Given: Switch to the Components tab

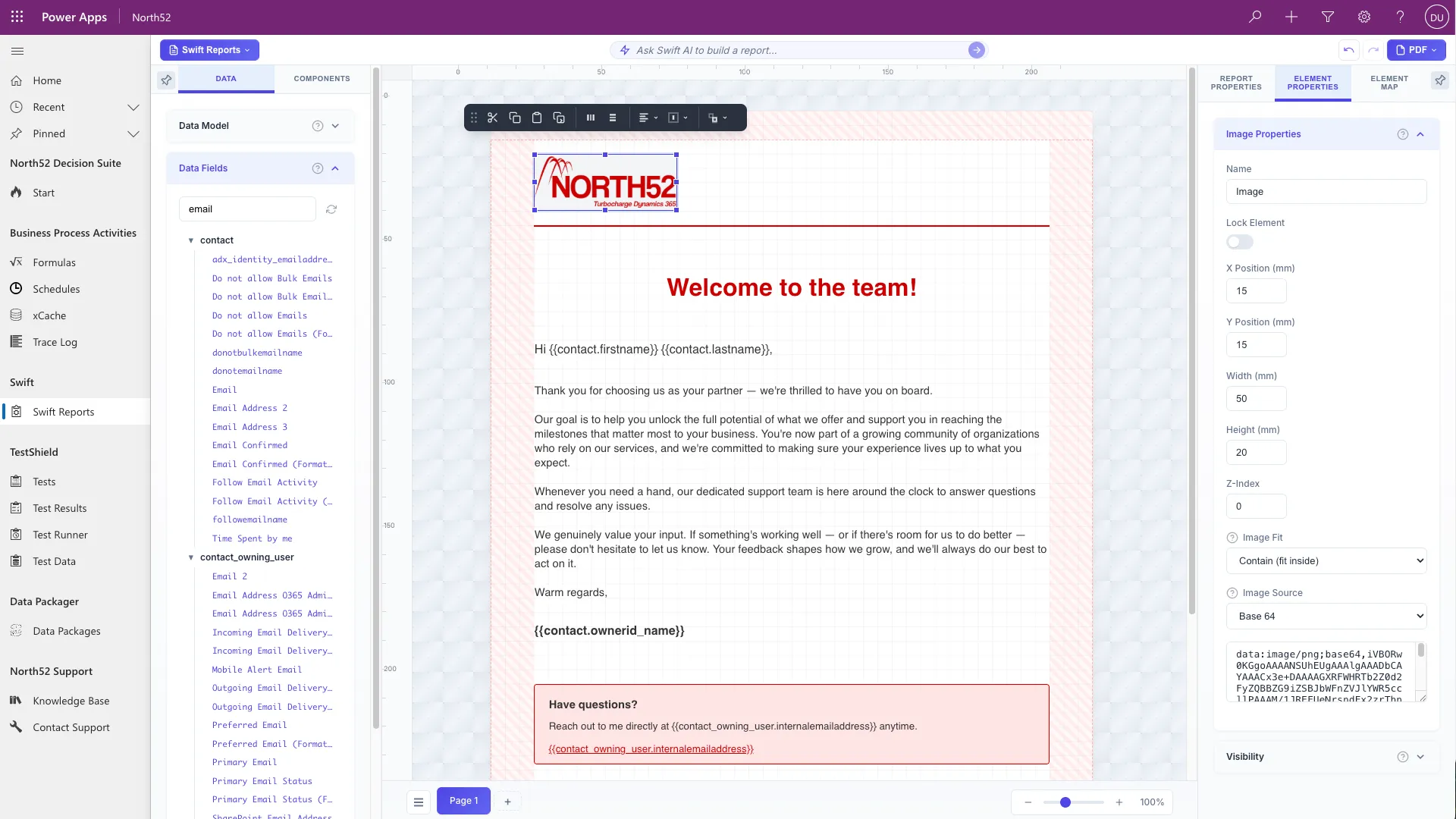Looking at the screenshot, I should [x=322, y=79].
